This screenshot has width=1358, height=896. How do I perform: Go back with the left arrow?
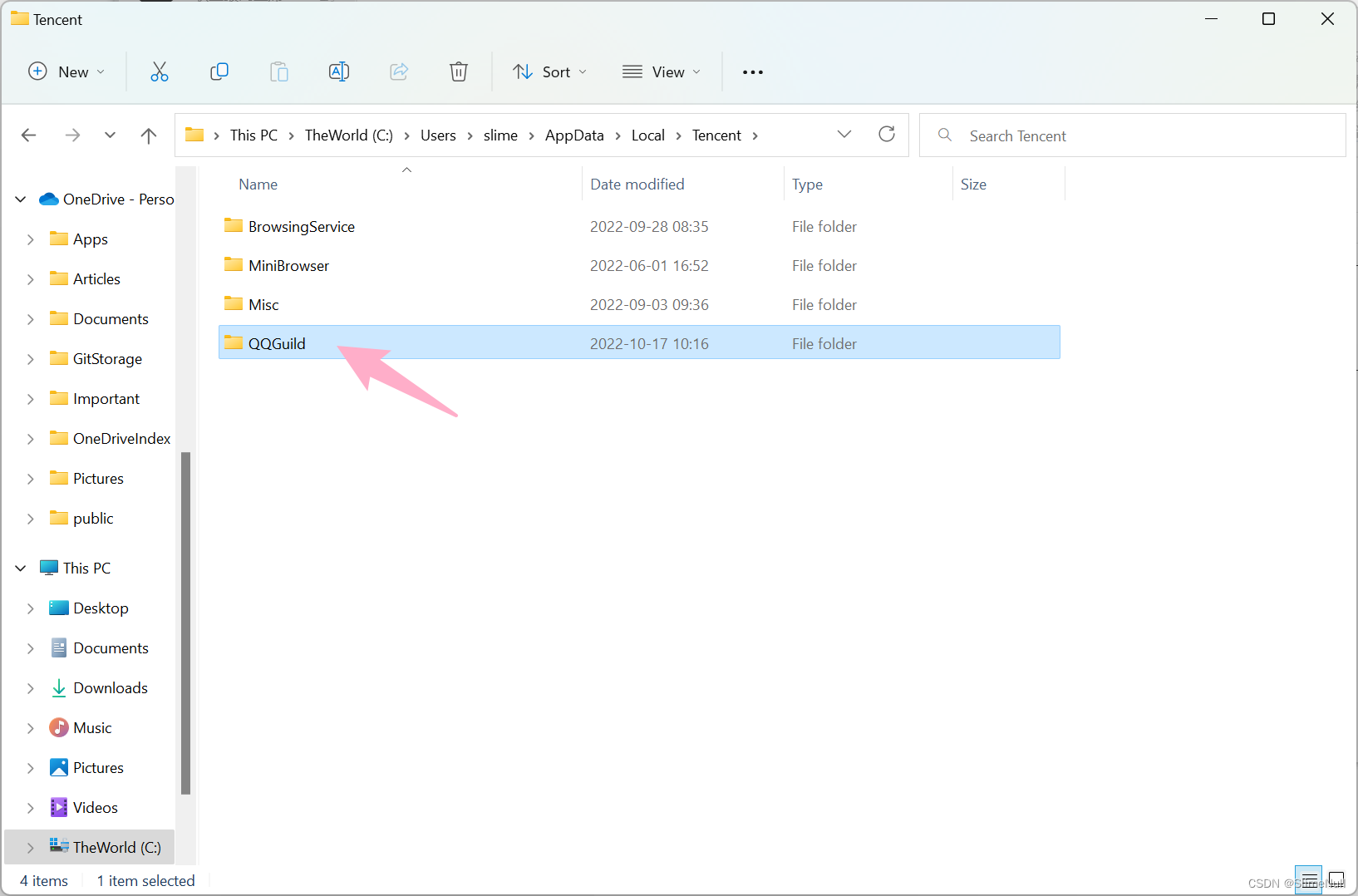[29, 135]
